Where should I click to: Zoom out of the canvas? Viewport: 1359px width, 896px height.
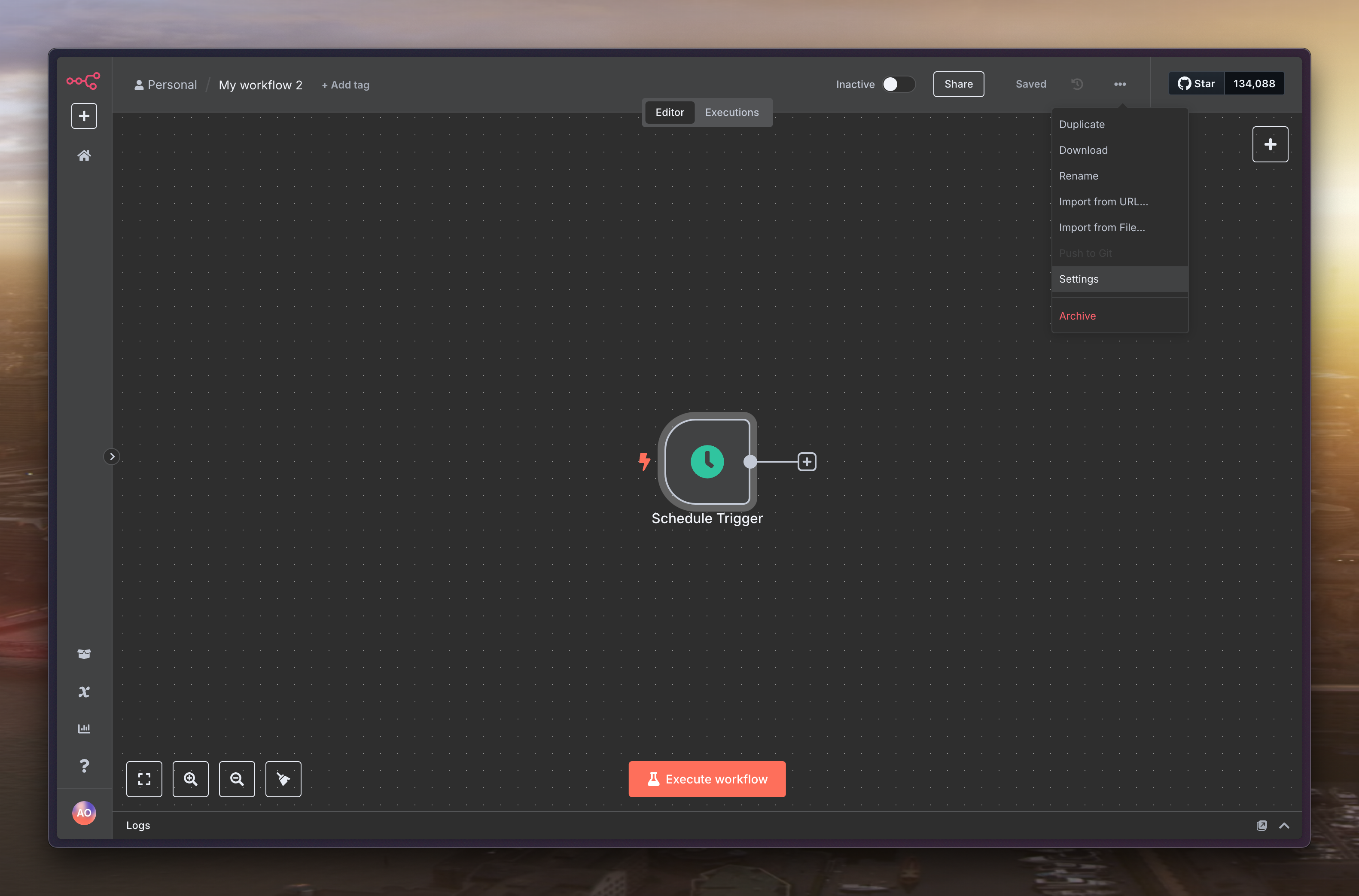click(x=237, y=779)
